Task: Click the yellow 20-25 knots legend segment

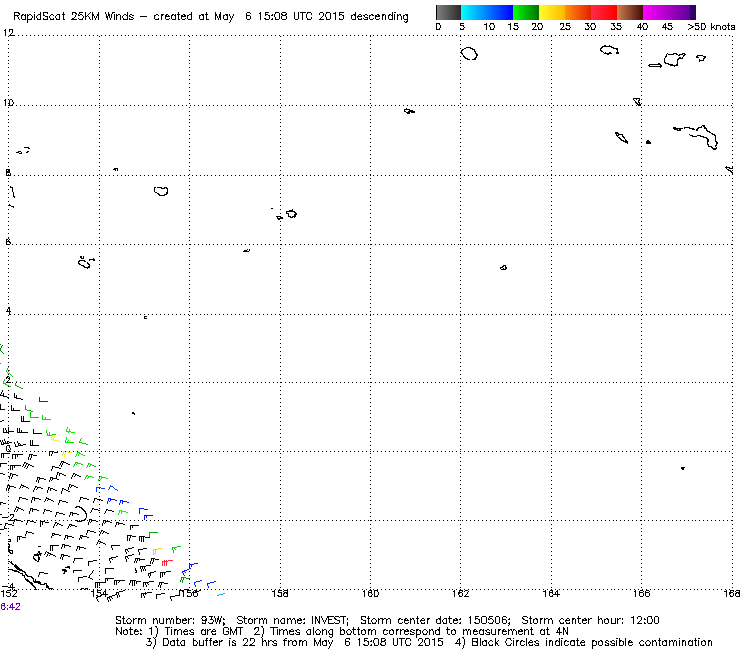Action: pyautogui.click(x=552, y=12)
